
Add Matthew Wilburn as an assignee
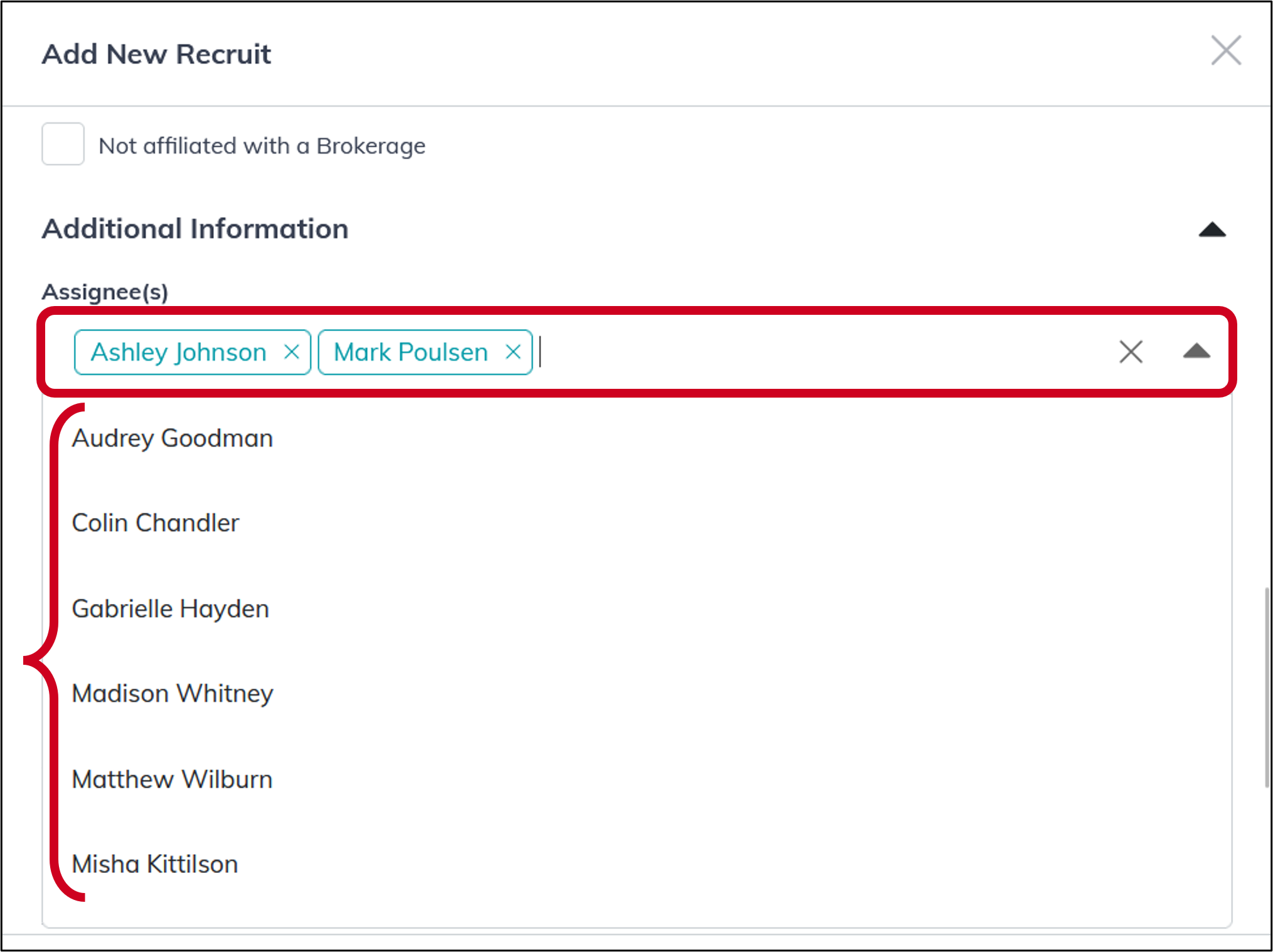tap(172, 780)
